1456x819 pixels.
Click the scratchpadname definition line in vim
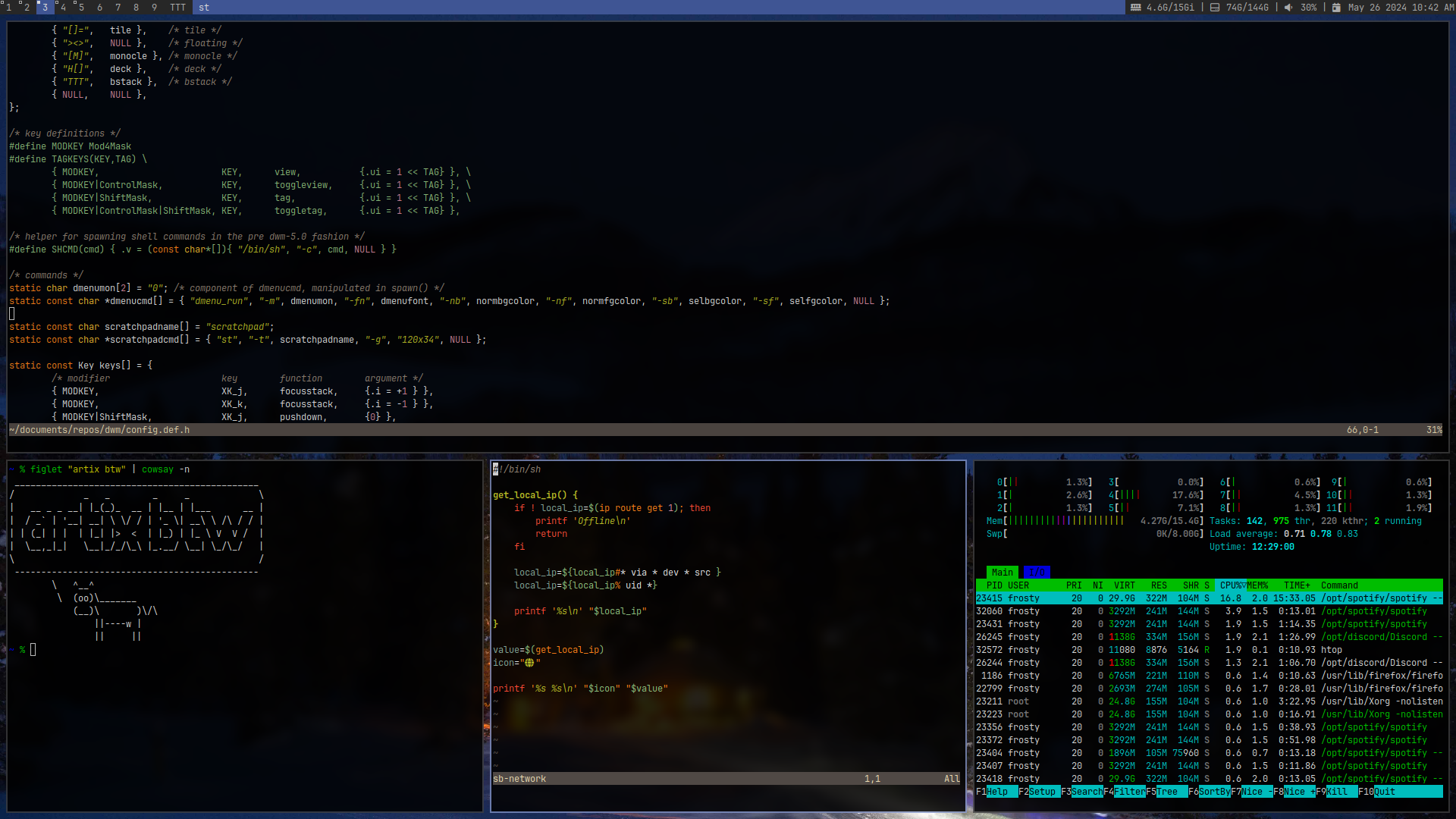tap(142, 327)
